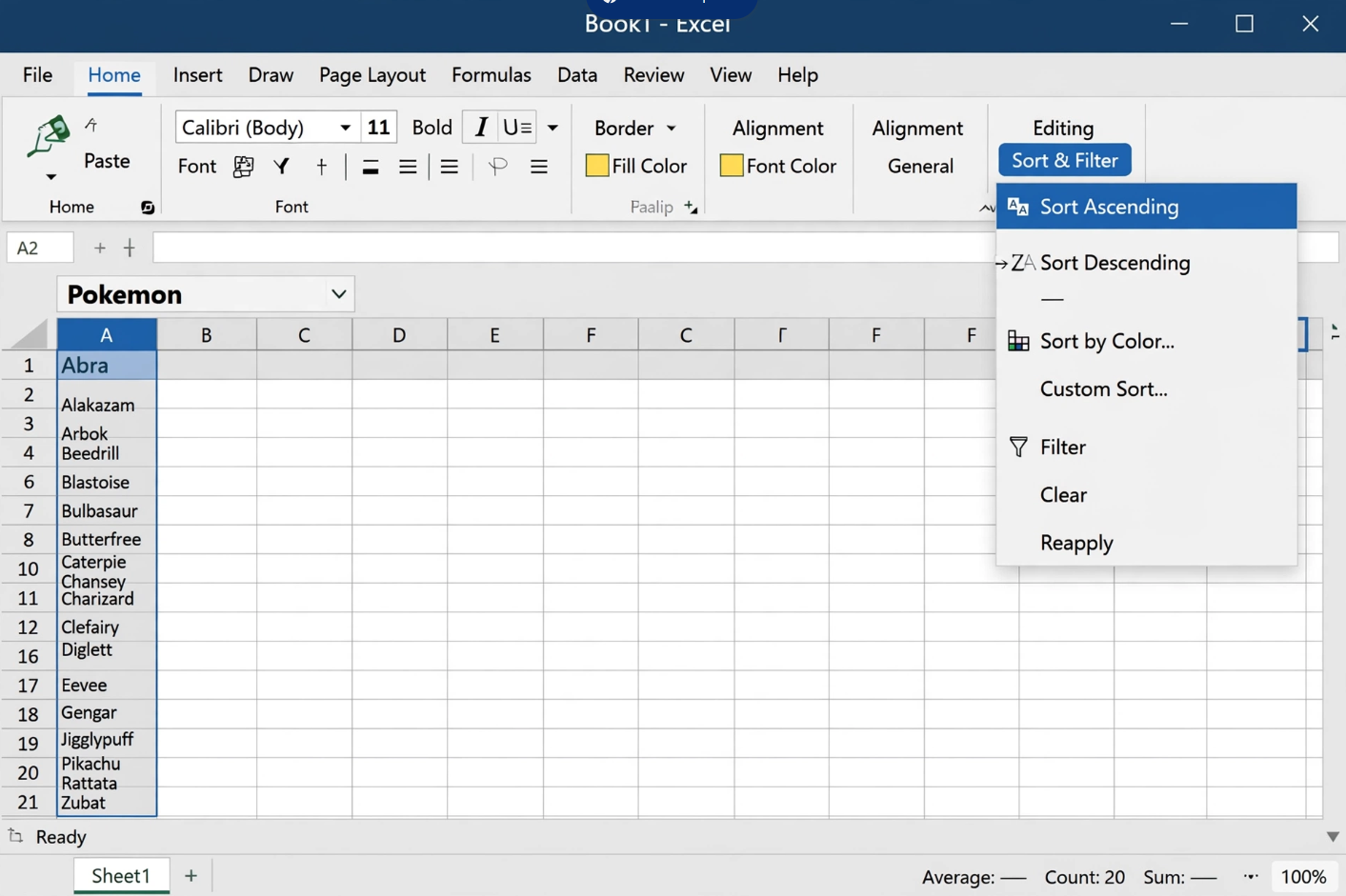Click the Y-shaped icon in Font row
Image resolution: width=1346 pixels, height=896 pixels.
[x=281, y=167]
